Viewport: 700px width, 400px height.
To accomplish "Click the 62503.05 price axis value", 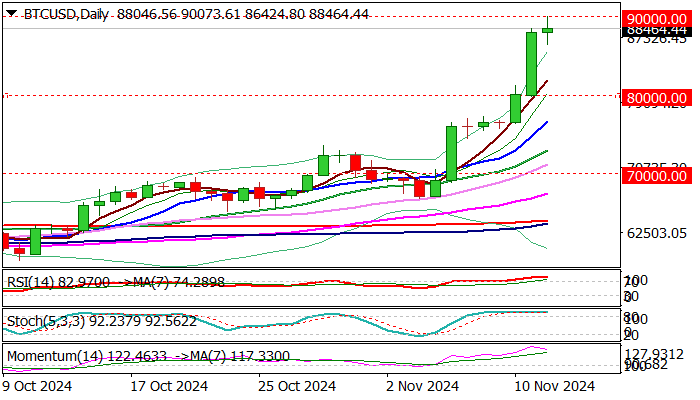I will point(657,233).
